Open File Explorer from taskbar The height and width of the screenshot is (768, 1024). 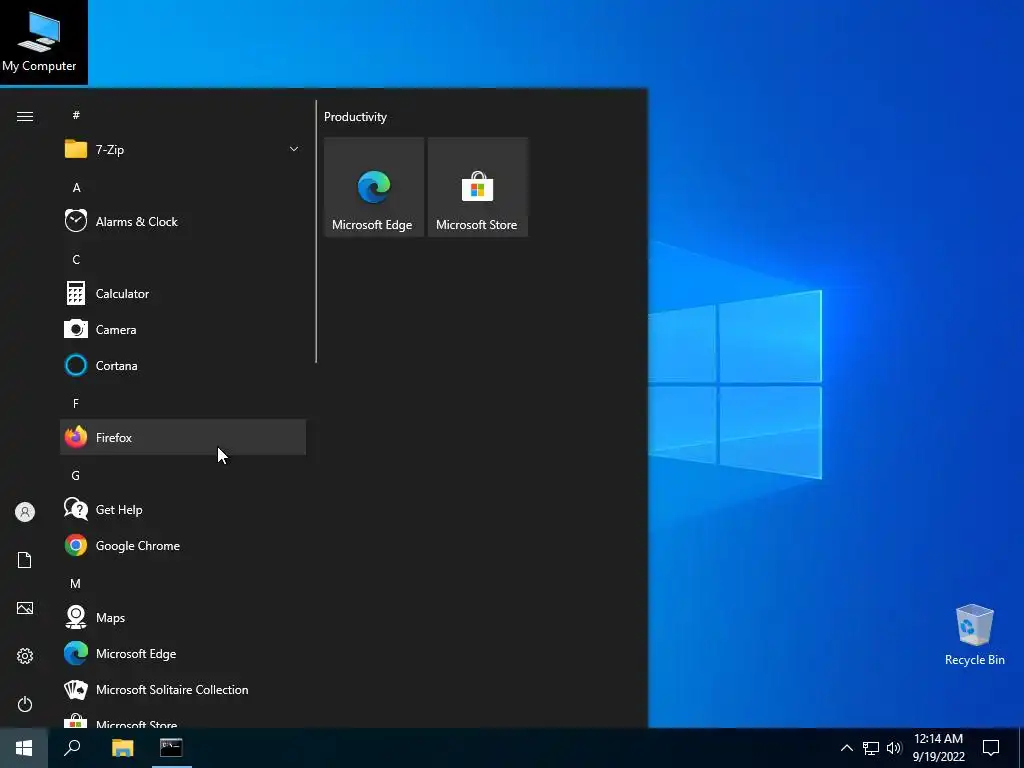tap(122, 748)
